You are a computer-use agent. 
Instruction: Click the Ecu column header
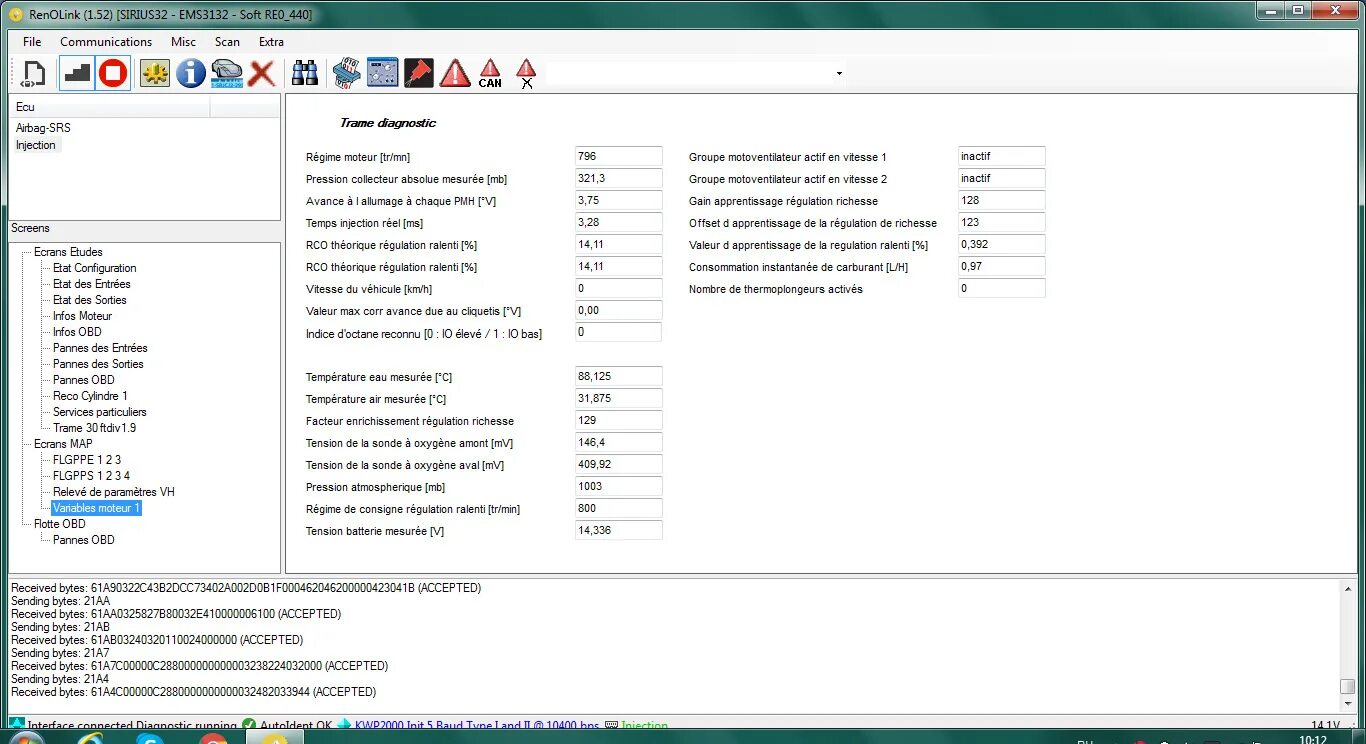[x=110, y=107]
